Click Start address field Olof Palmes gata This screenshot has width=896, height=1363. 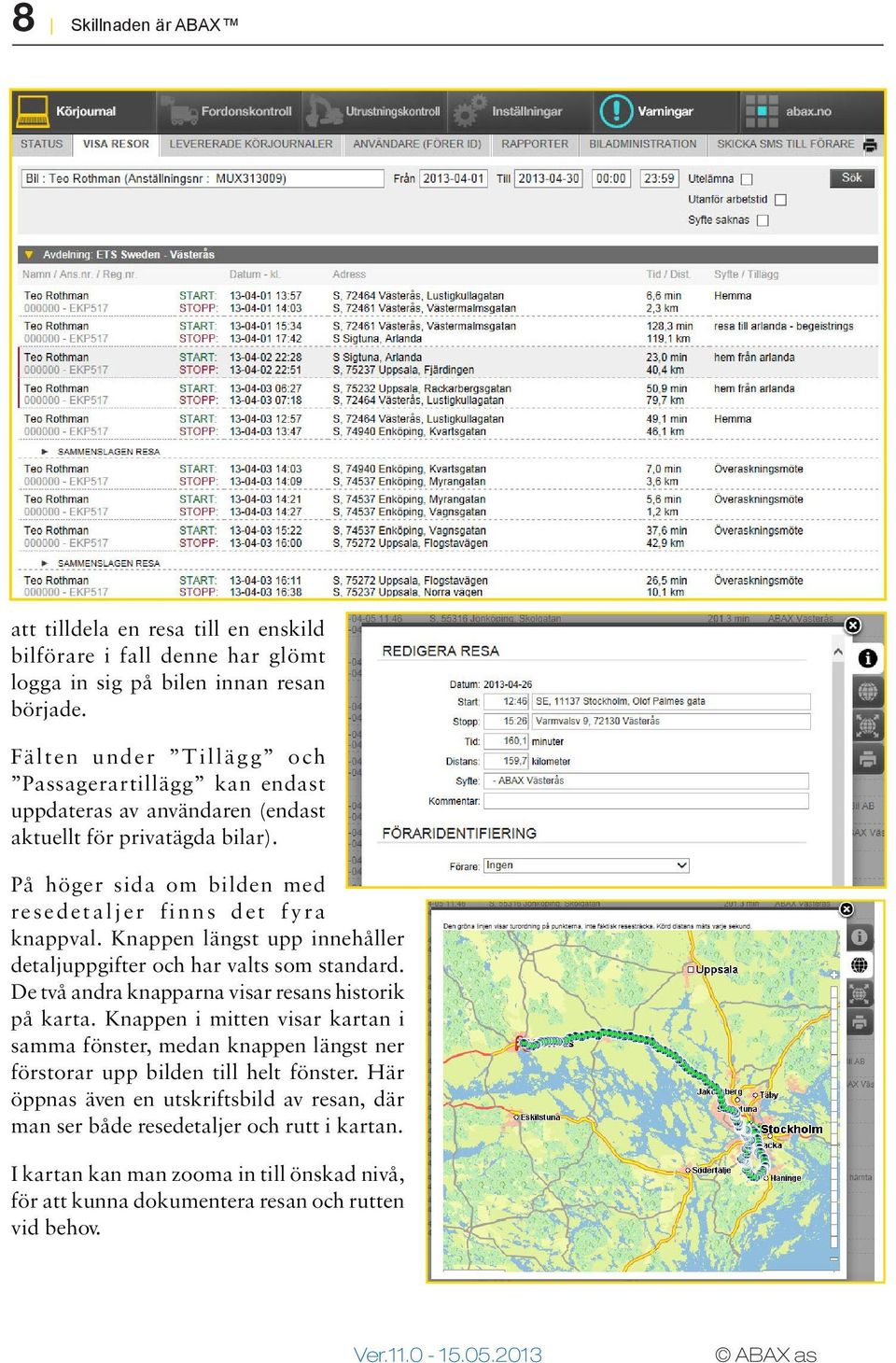pos(671,701)
